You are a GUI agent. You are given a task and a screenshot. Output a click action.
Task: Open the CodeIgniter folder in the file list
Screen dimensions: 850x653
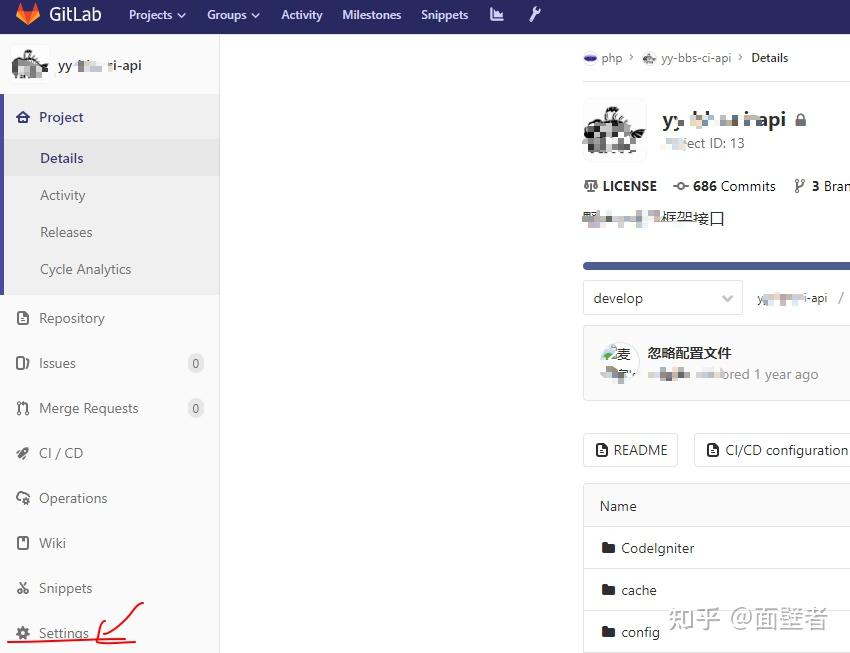[658, 548]
